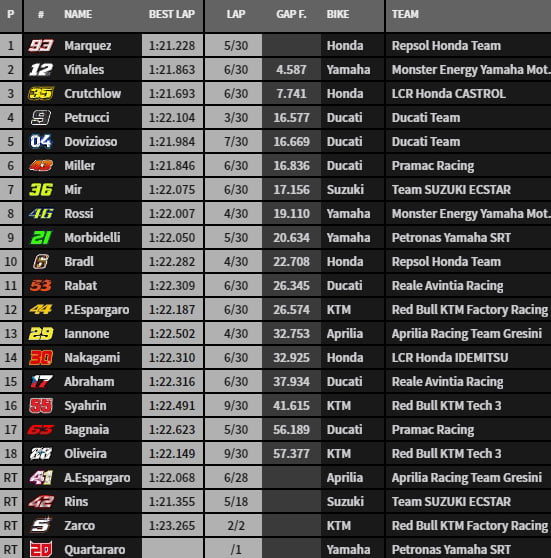Viewport: 551px width, 558px height.
Task: Click Iannone's yellow number 29 icon
Action: click(x=41, y=334)
